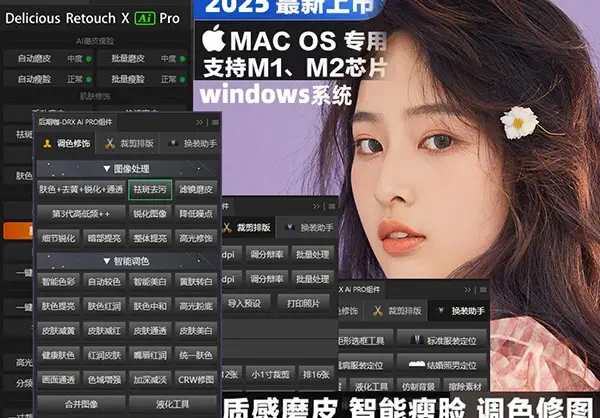Click 仿制背景 in the lower-right panel
Screen dimensions: 600x418
pyautogui.click(x=416, y=387)
